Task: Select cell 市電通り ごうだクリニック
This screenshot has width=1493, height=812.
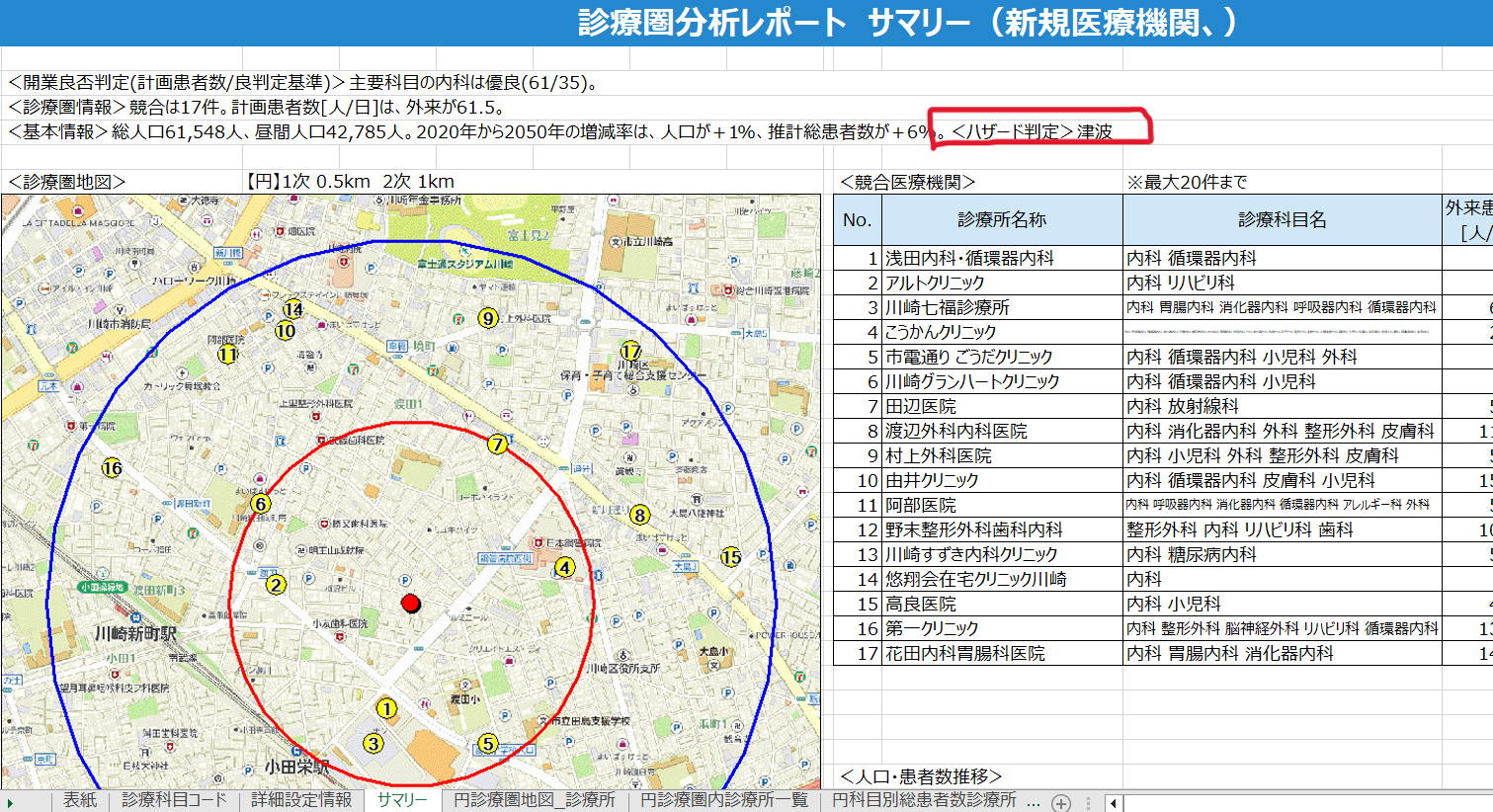Action: (1002, 357)
